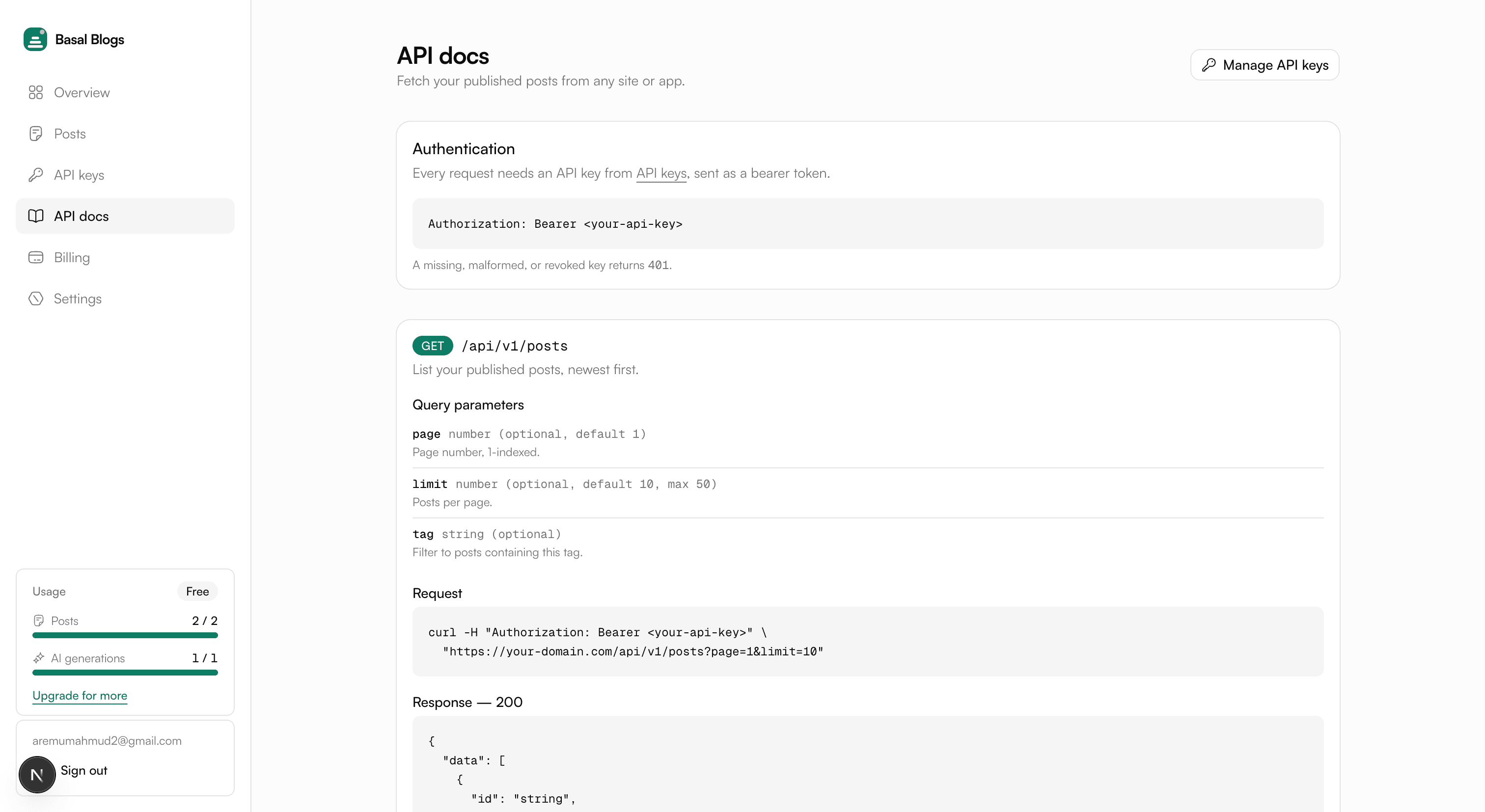Go to Posts in the sidebar
Image resolution: width=1485 pixels, height=812 pixels.
[x=125, y=134]
